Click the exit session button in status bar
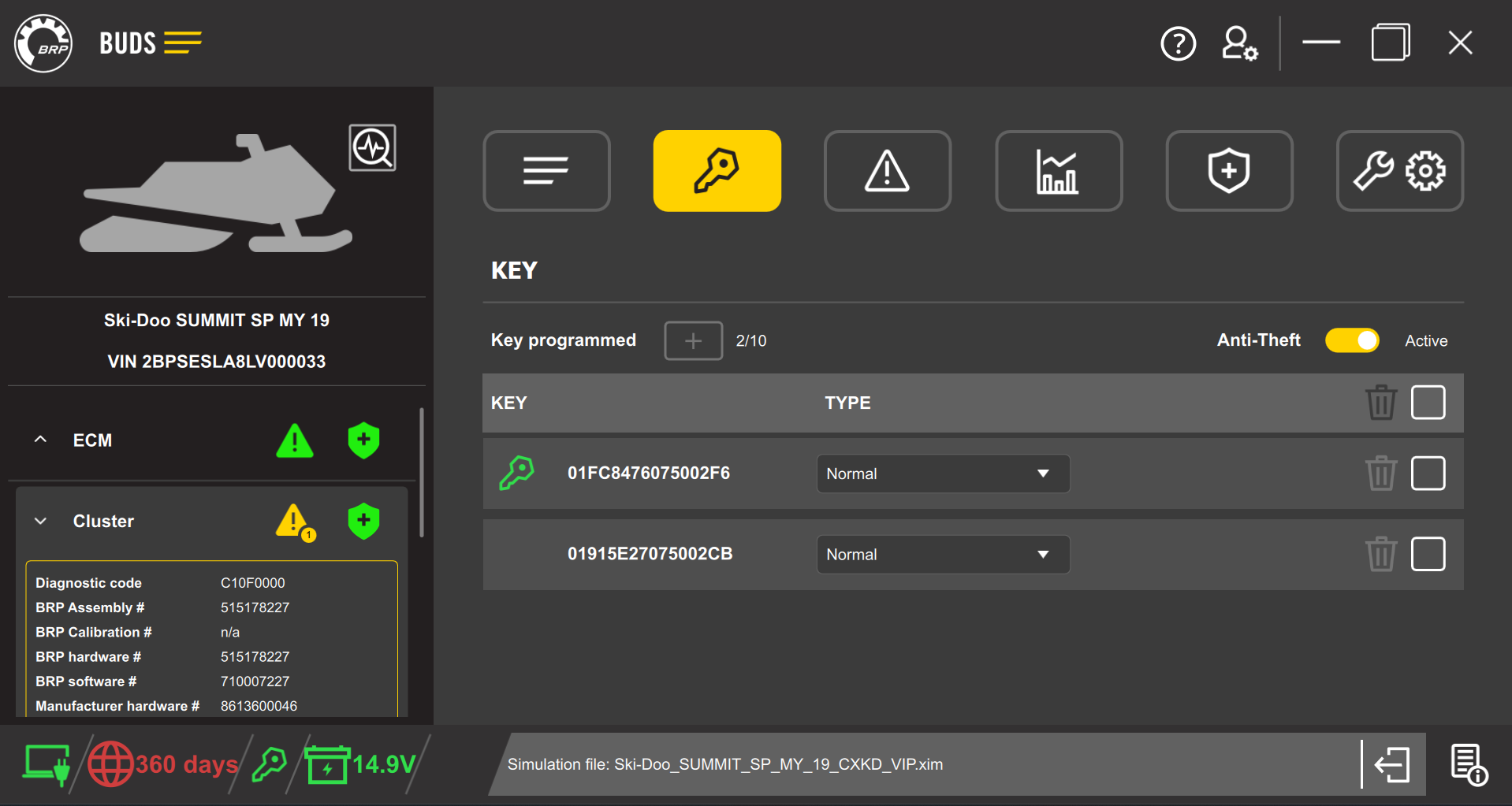This screenshot has width=1512, height=806. pos(1392,763)
